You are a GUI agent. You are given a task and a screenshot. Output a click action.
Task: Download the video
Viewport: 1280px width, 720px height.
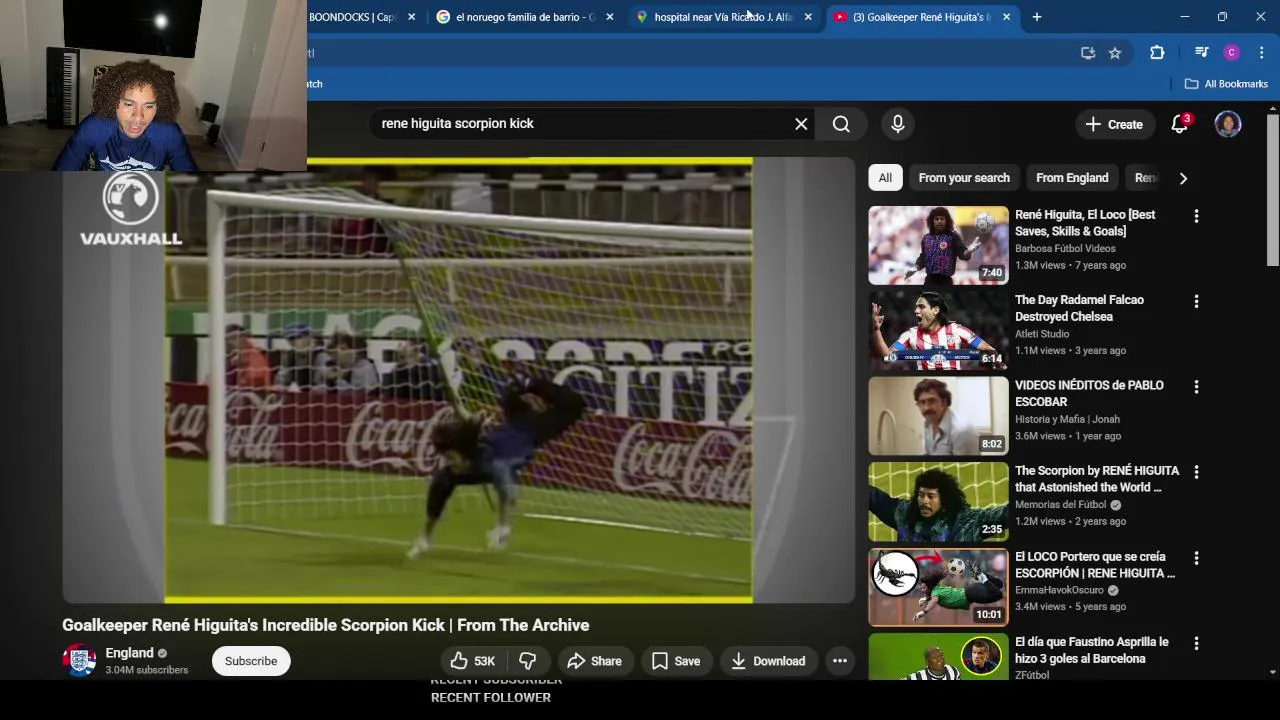pyautogui.click(x=768, y=661)
